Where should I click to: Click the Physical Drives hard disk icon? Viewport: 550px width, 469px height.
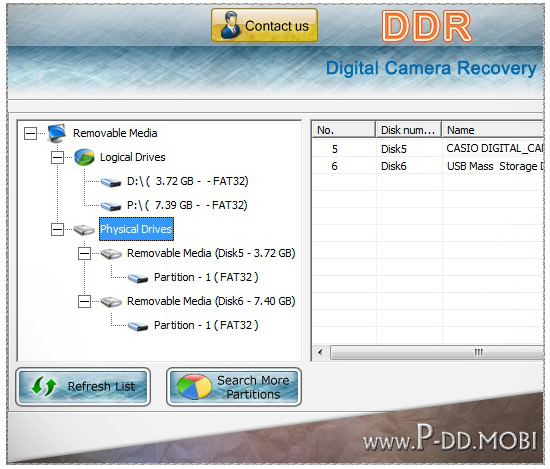point(84,230)
